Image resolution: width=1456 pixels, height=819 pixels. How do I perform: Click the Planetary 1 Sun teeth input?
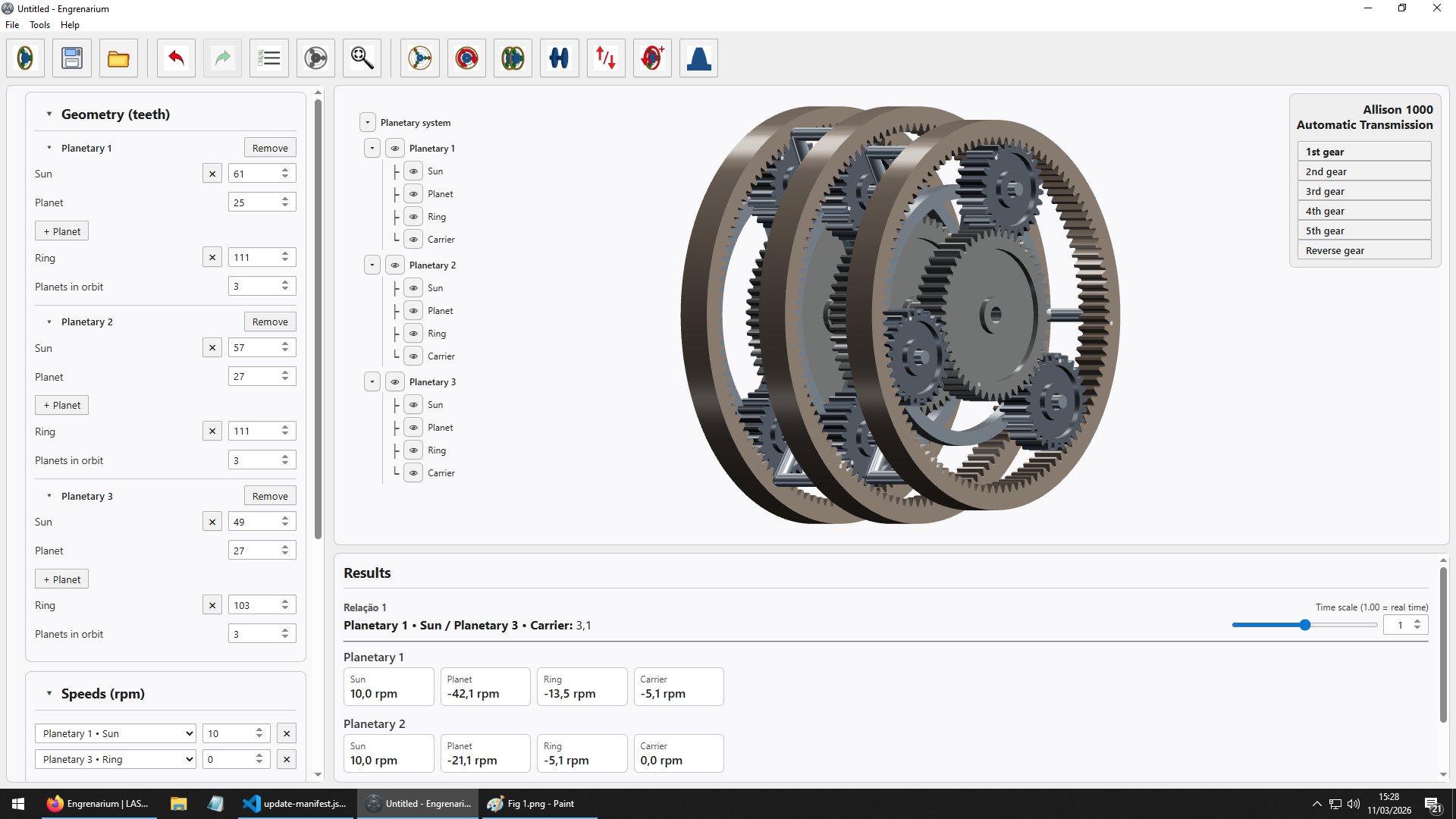tap(254, 174)
